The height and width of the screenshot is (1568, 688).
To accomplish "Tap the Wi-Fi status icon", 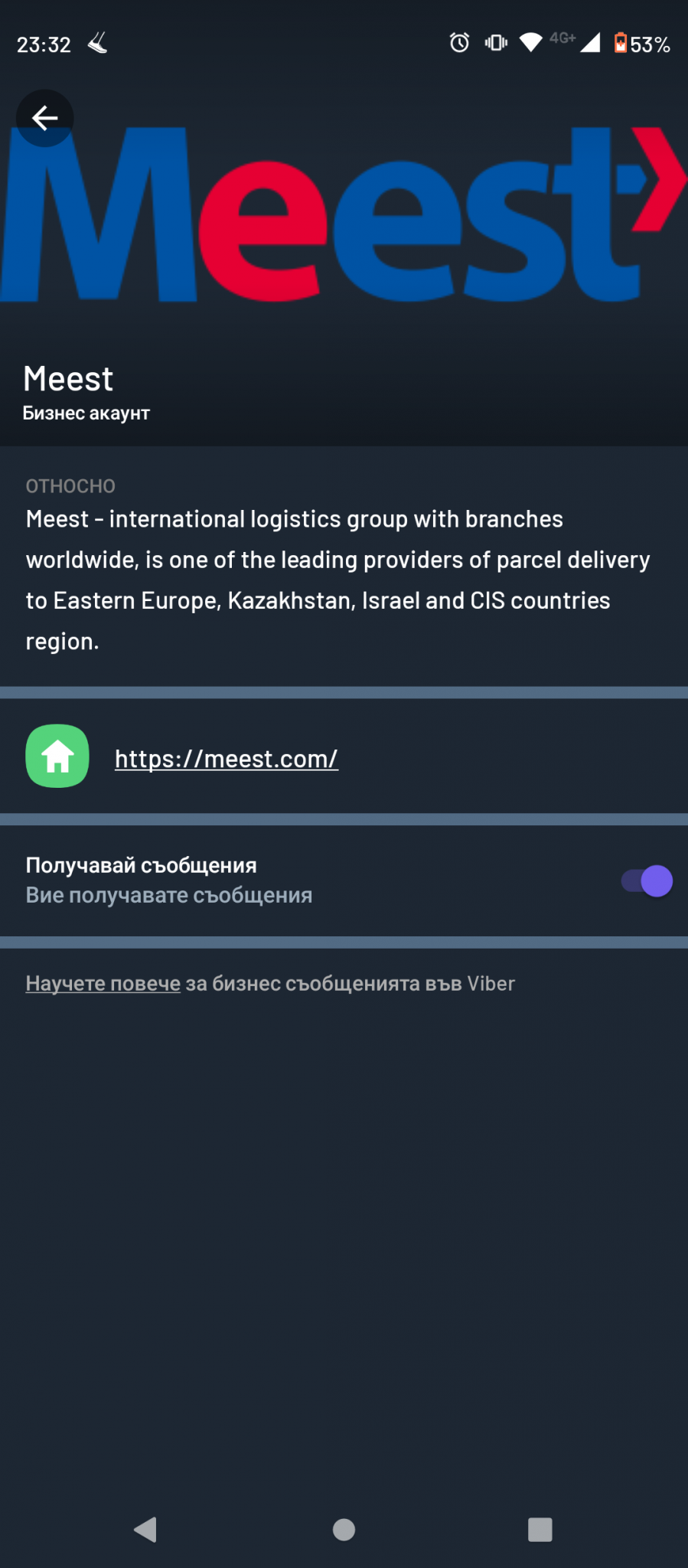I will pos(530,43).
